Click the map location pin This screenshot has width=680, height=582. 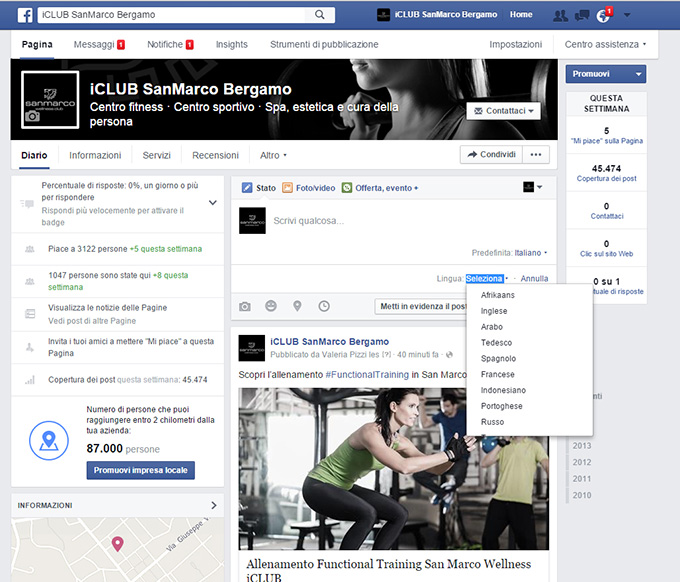pyautogui.click(x=118, y=543)
